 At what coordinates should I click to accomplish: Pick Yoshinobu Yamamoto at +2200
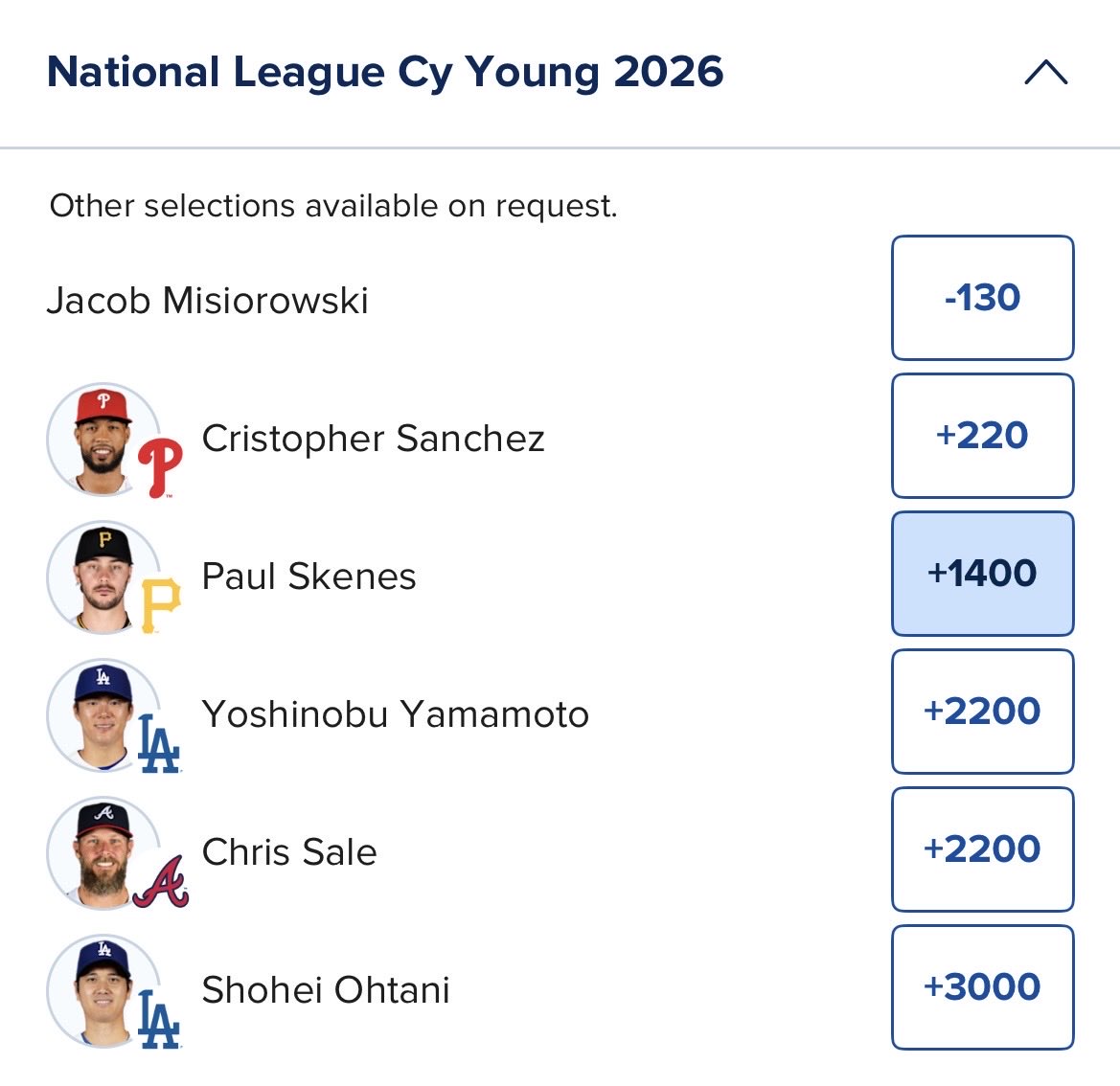[982, 712]
